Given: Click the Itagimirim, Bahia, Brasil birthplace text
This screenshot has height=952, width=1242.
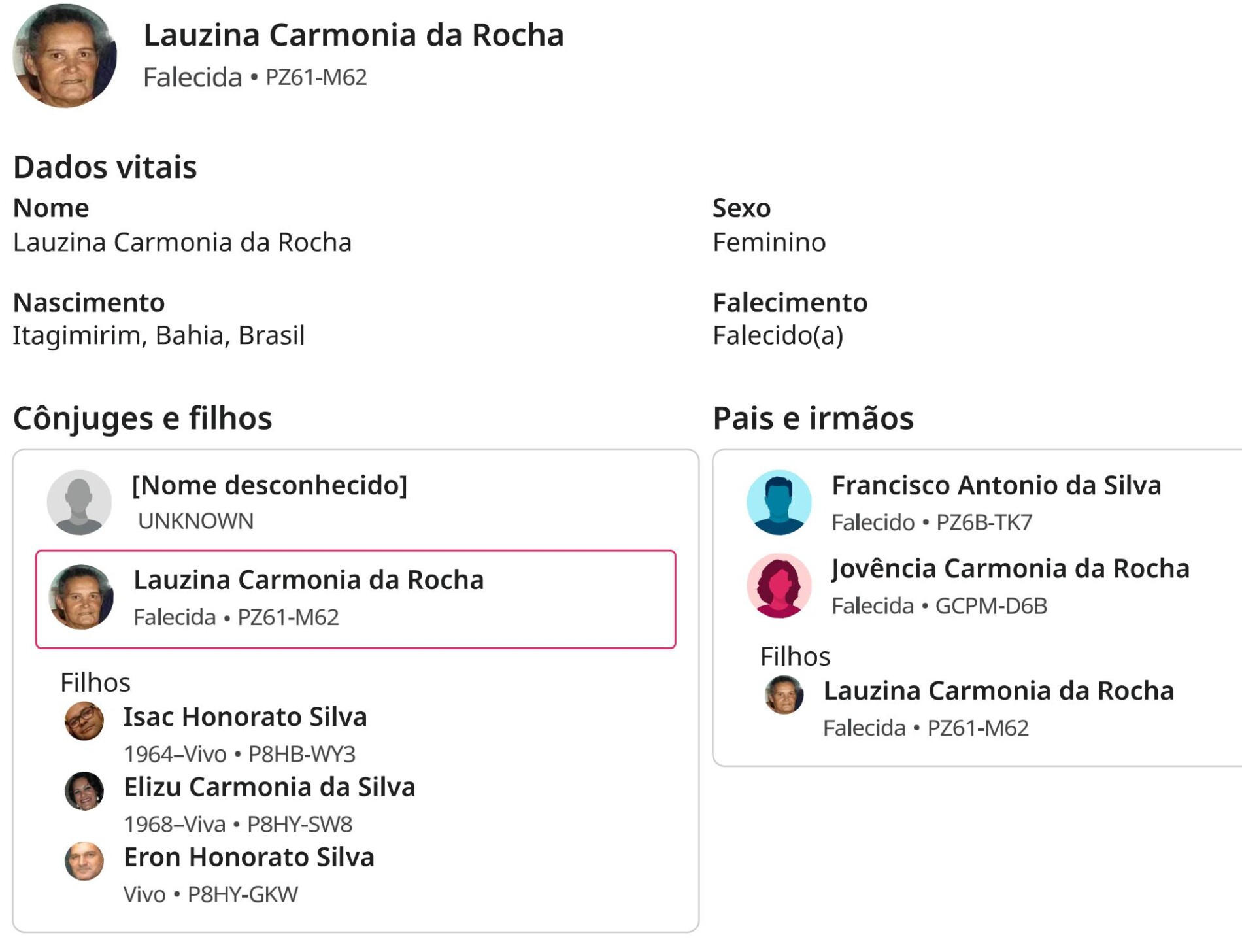Looking at the screenshot, I should (x=159, y=335).
